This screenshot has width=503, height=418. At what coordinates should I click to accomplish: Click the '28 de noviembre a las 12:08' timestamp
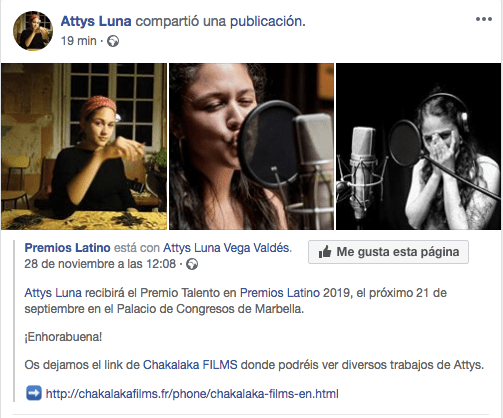[100, 264]
